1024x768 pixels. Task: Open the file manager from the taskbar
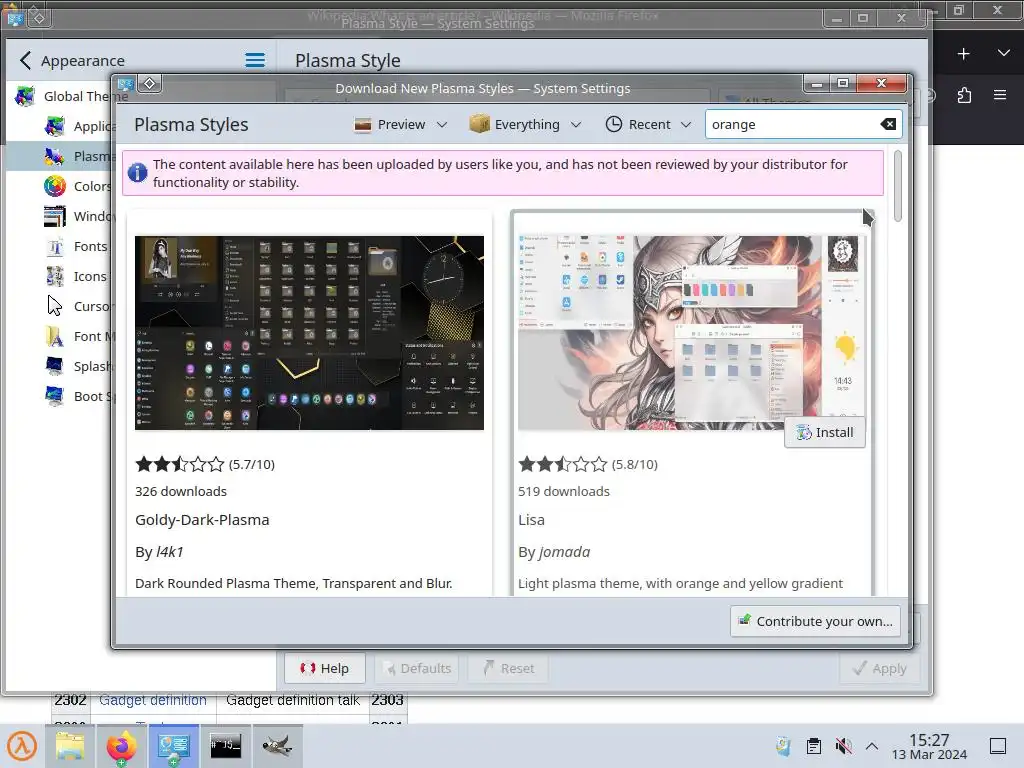[70, 746]
